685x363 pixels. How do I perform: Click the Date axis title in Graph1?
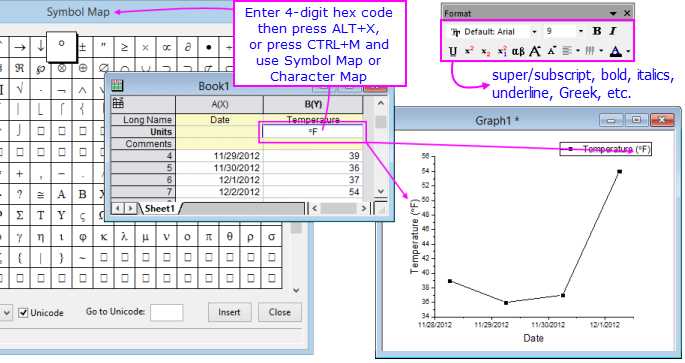[x=533, y=338]
